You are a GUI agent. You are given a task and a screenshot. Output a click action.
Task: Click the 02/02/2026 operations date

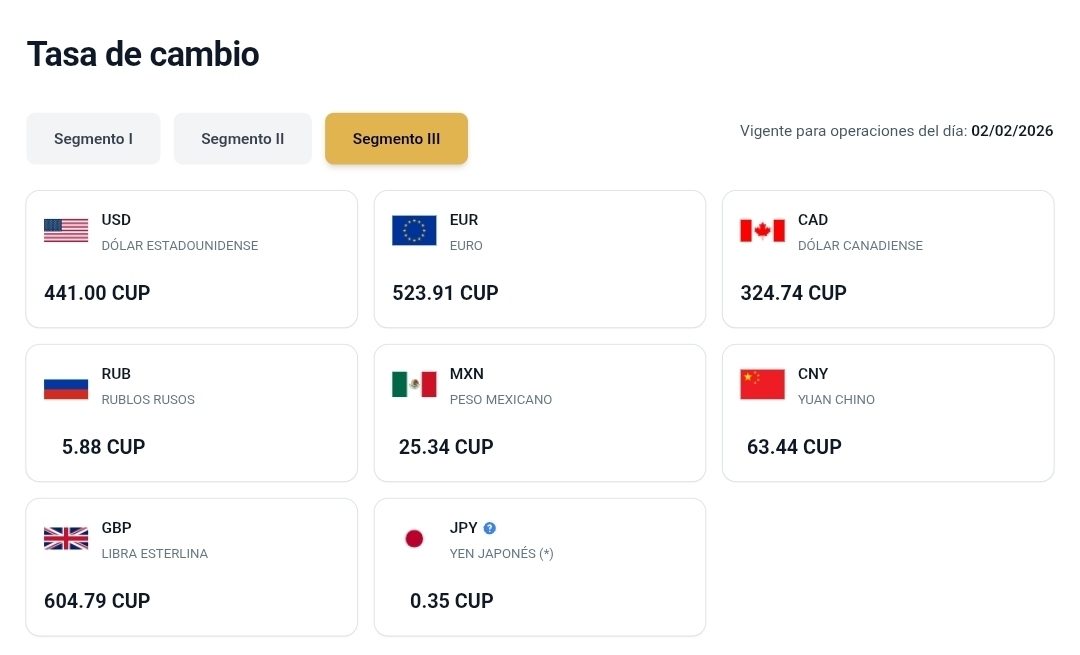click(x=1012, y=131)
